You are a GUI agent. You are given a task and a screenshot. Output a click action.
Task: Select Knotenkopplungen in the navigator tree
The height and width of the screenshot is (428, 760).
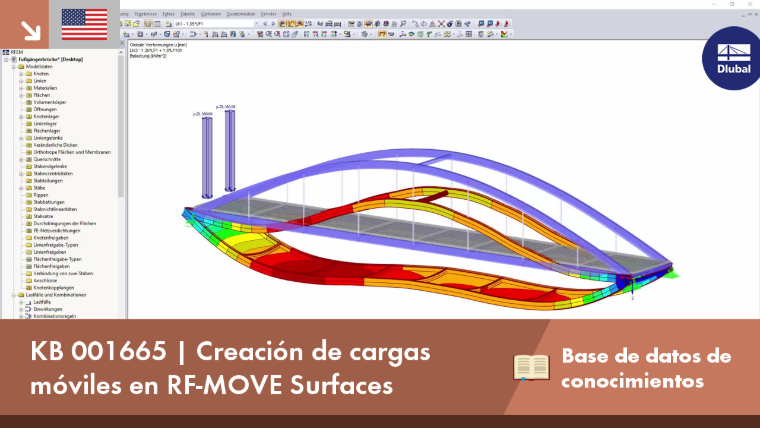coord(54,287)
